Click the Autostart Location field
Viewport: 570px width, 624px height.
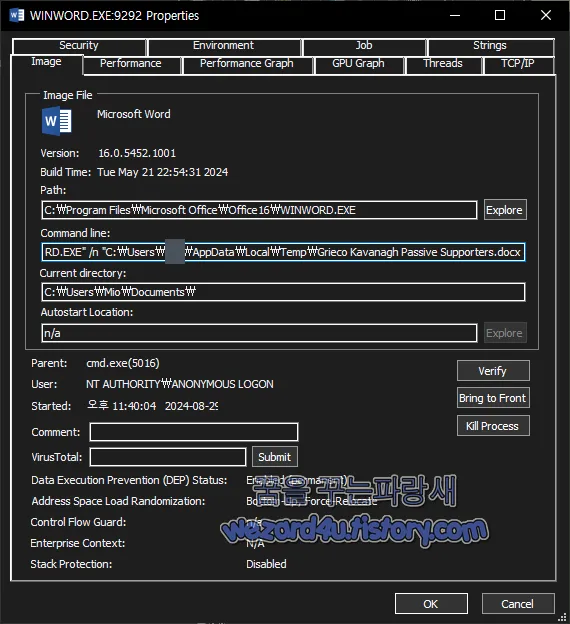(x=259, y=333)
